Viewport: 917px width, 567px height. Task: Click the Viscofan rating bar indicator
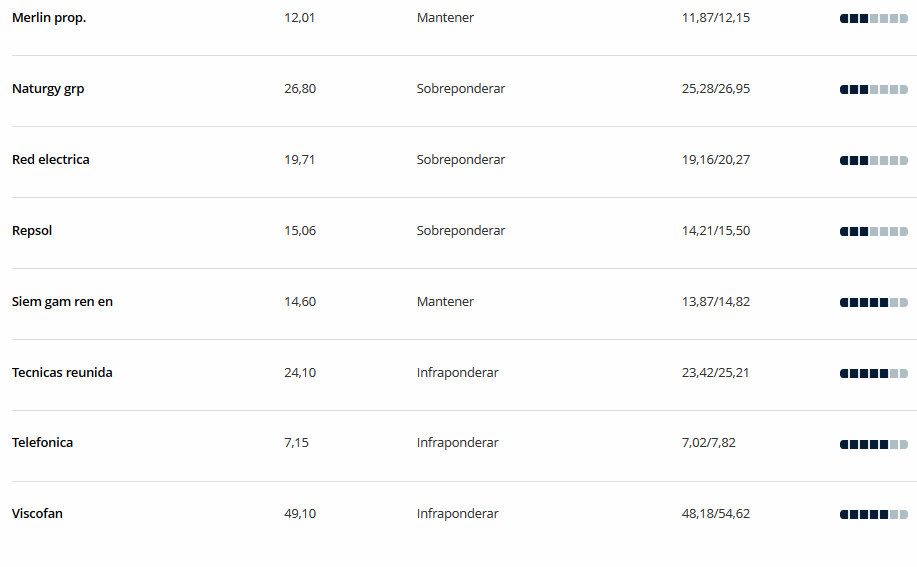[x=874, y=514]
